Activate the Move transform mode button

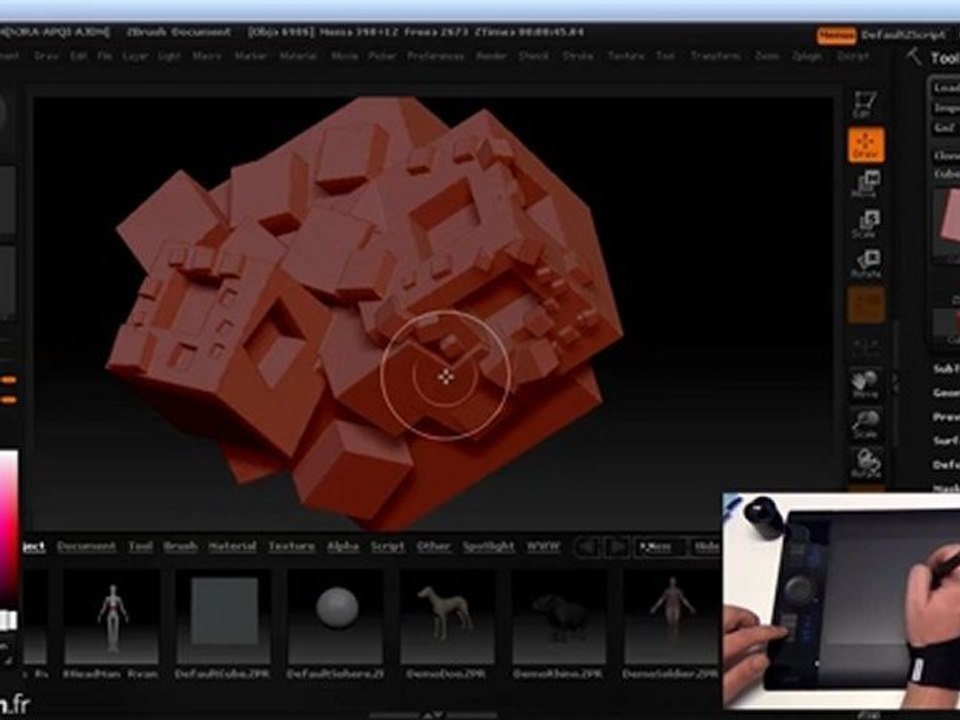click(x=866, y=184)
